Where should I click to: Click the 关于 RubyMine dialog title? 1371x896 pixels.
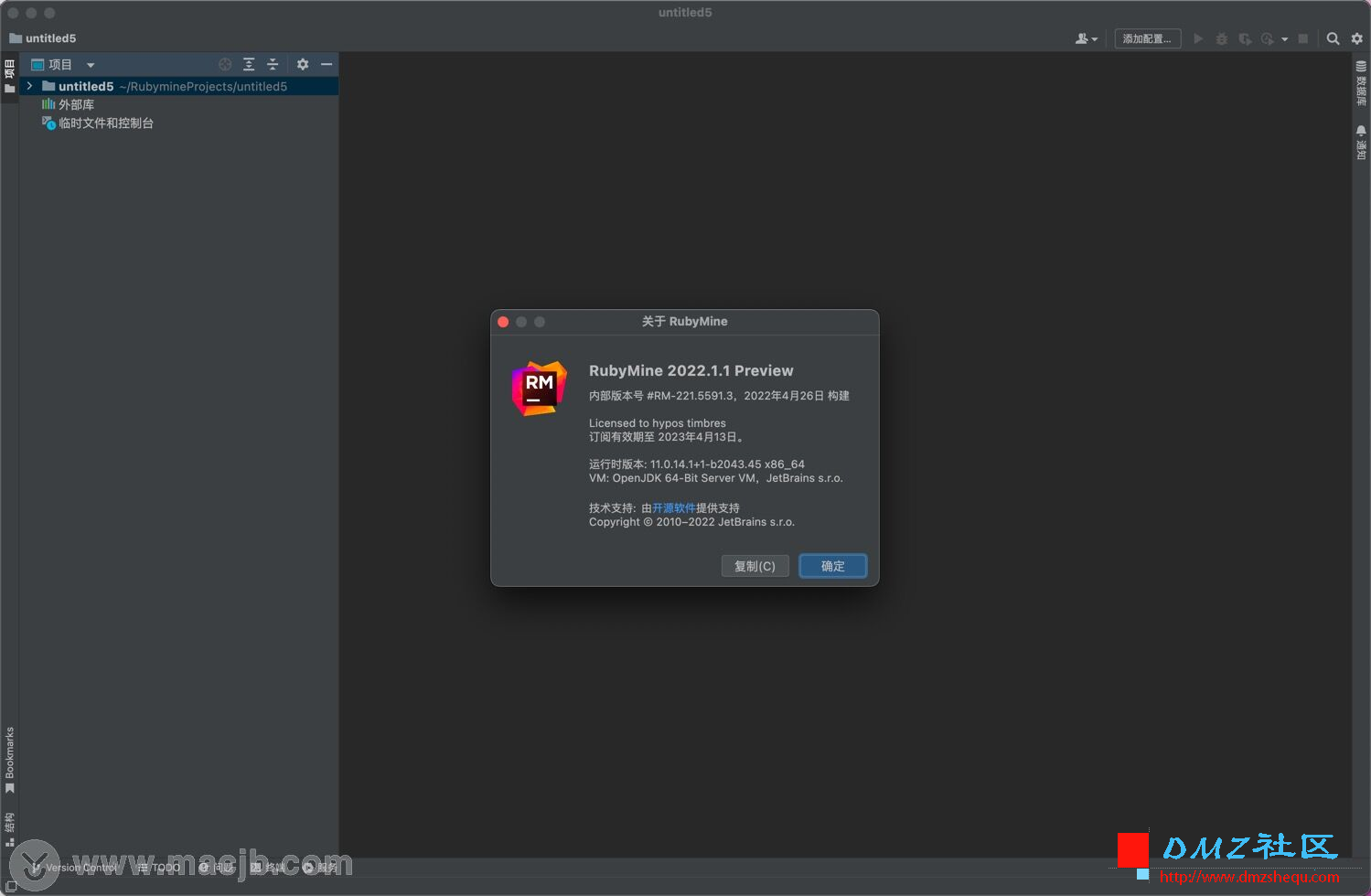(x=685, y=322)
